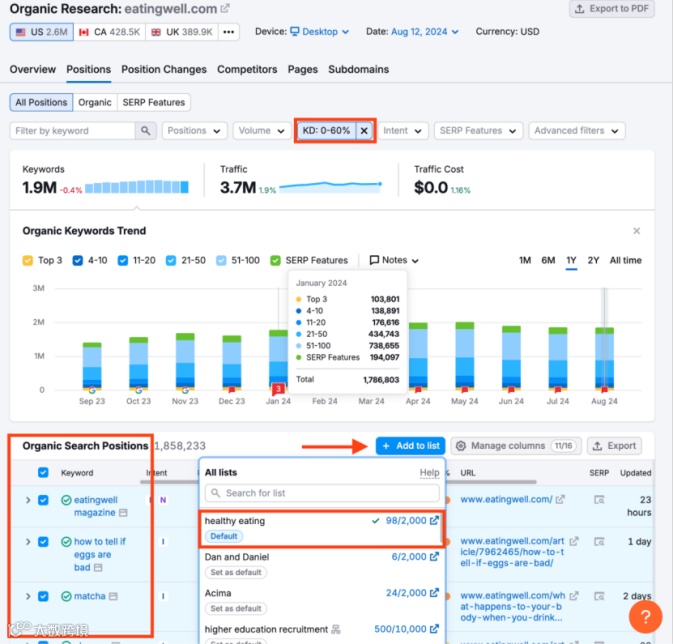Screen dimensions: 673x644
Task: Click keyword details icon beside eatingwell magazine
Action: (123, 513)
